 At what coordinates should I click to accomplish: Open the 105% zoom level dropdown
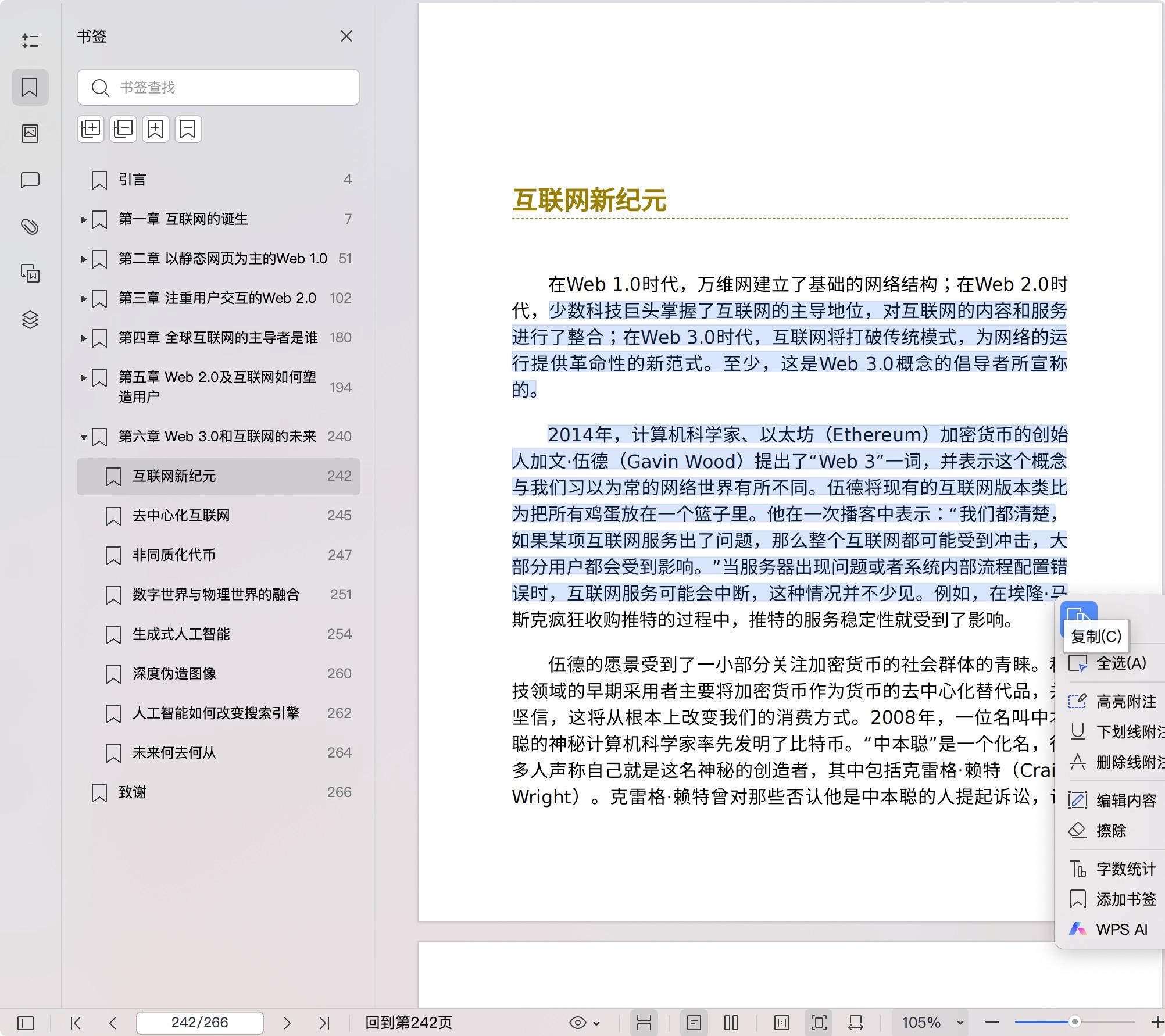[931, 1022]
